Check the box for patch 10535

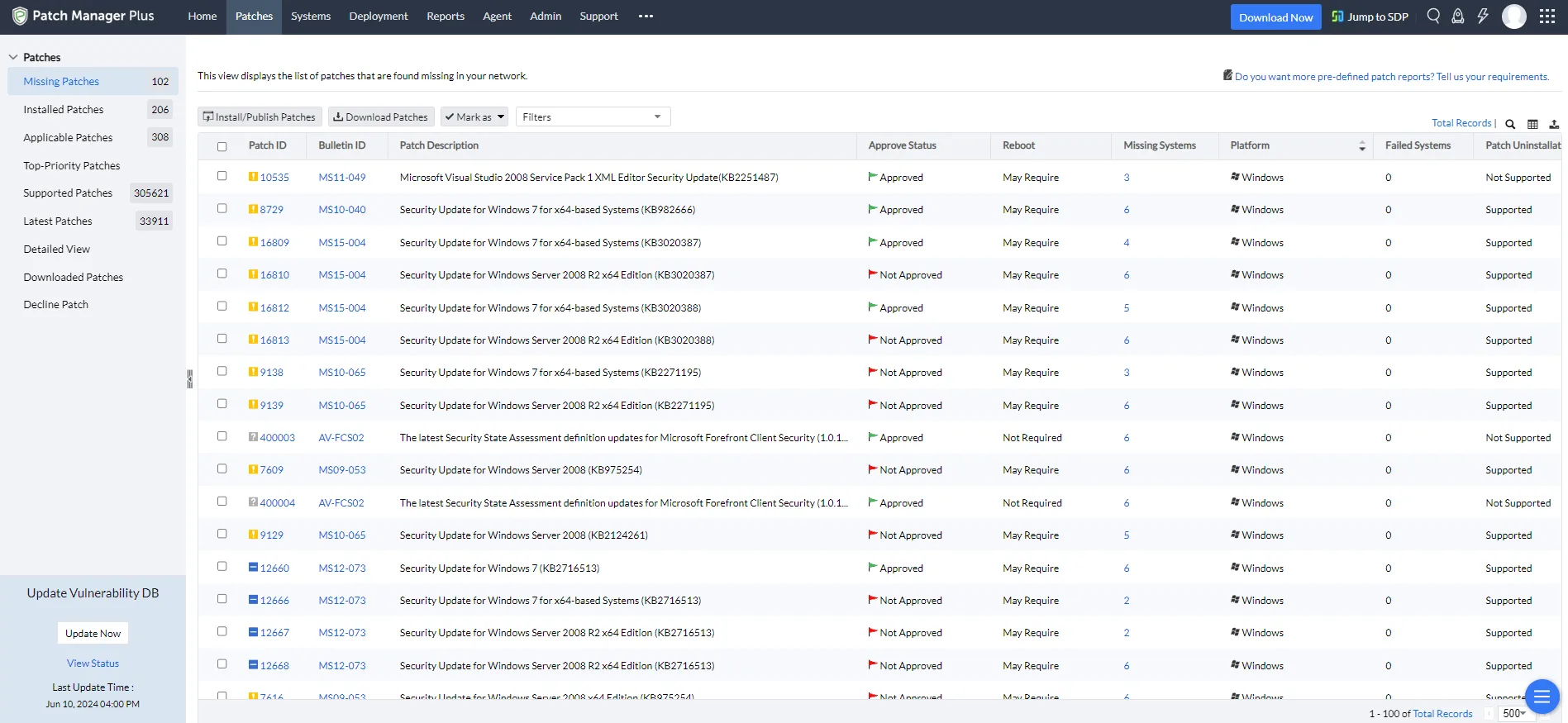[x=222, y=176]
